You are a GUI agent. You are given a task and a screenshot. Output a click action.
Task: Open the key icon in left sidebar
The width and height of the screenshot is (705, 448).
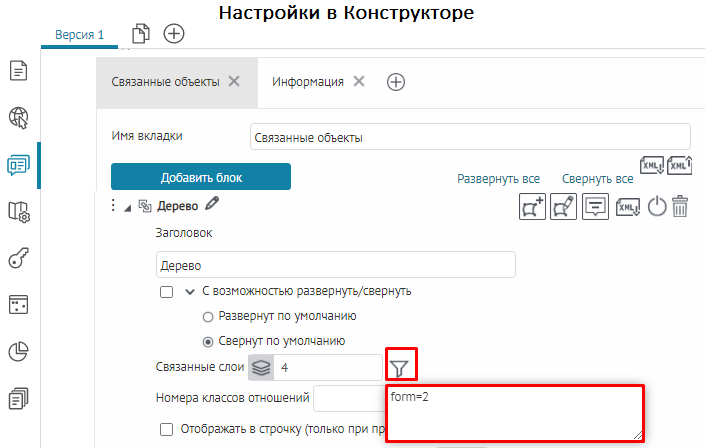click(x=18, y=259)
